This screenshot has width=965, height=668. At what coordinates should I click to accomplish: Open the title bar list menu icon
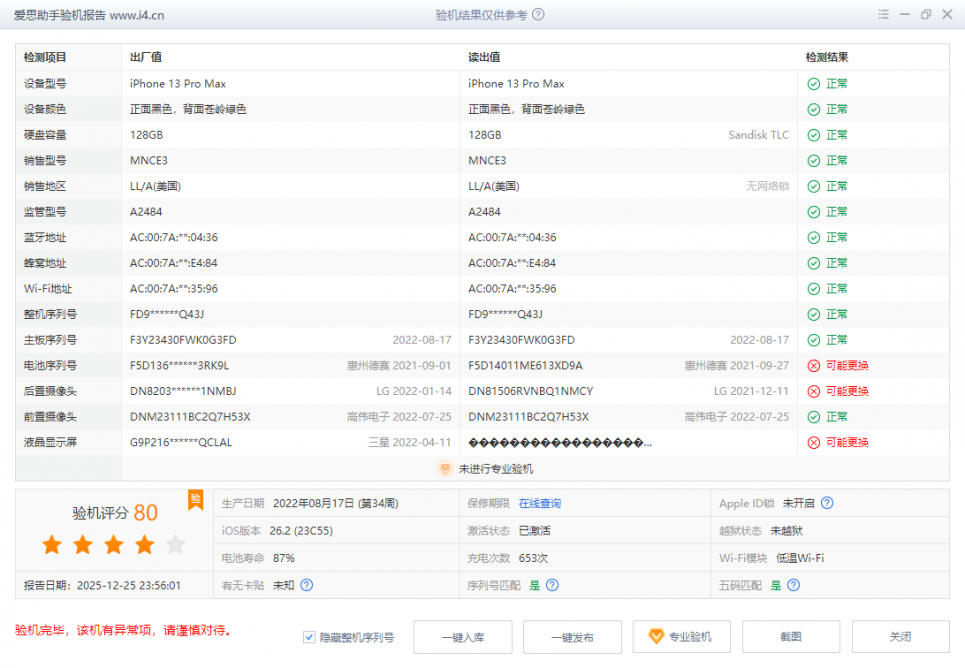pos(883,15)
